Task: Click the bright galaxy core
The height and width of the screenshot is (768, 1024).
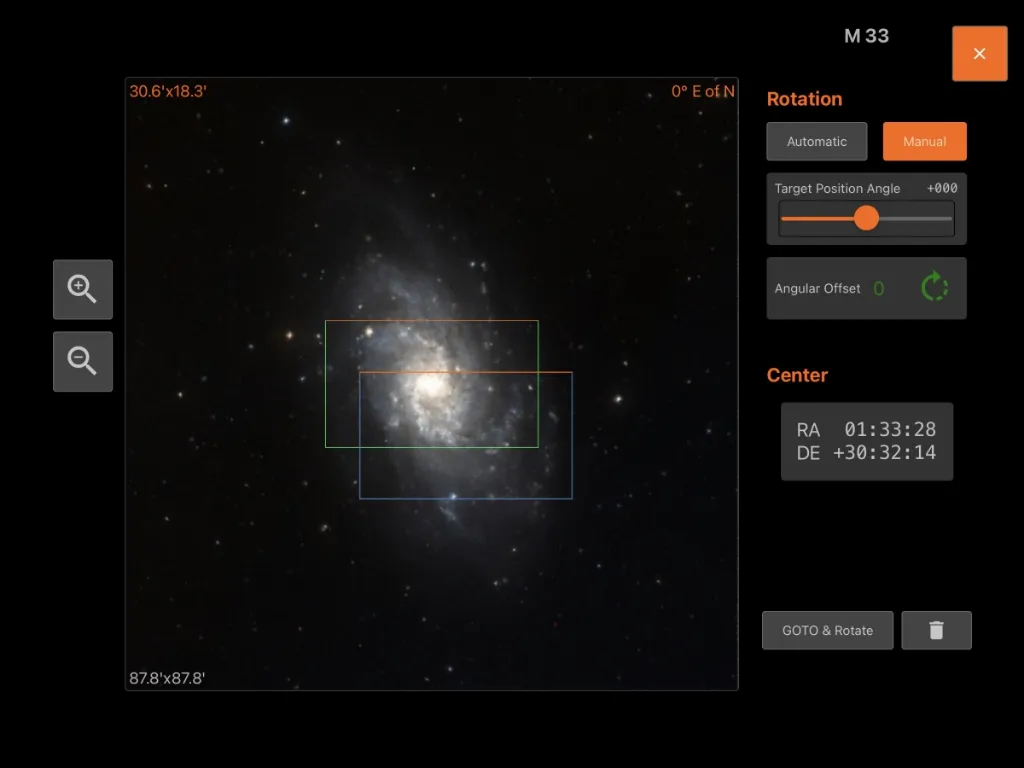Action: pos(430,385)
